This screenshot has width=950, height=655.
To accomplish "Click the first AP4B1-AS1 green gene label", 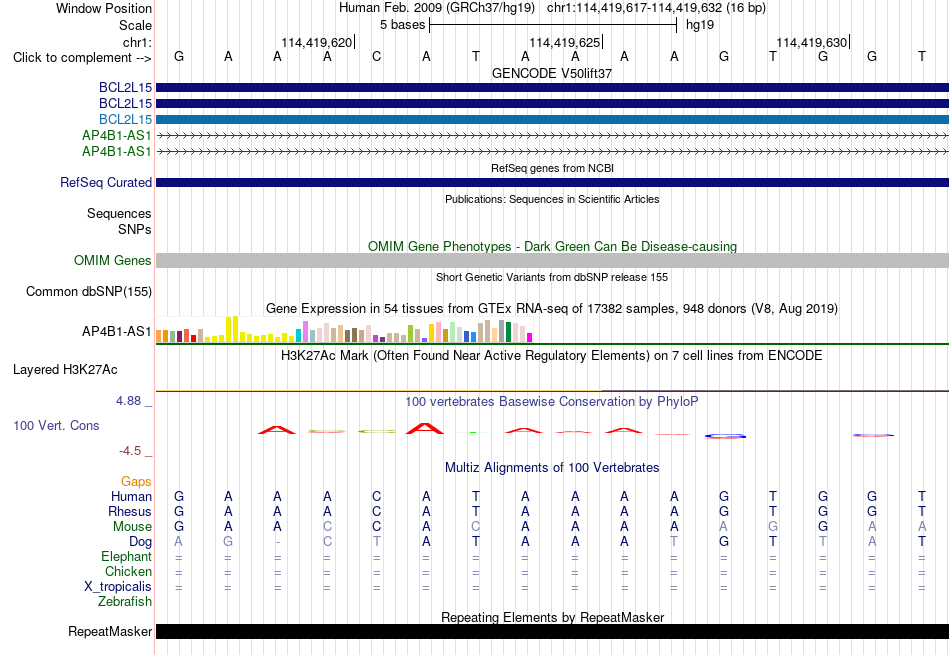I will [x=117, y=135].
